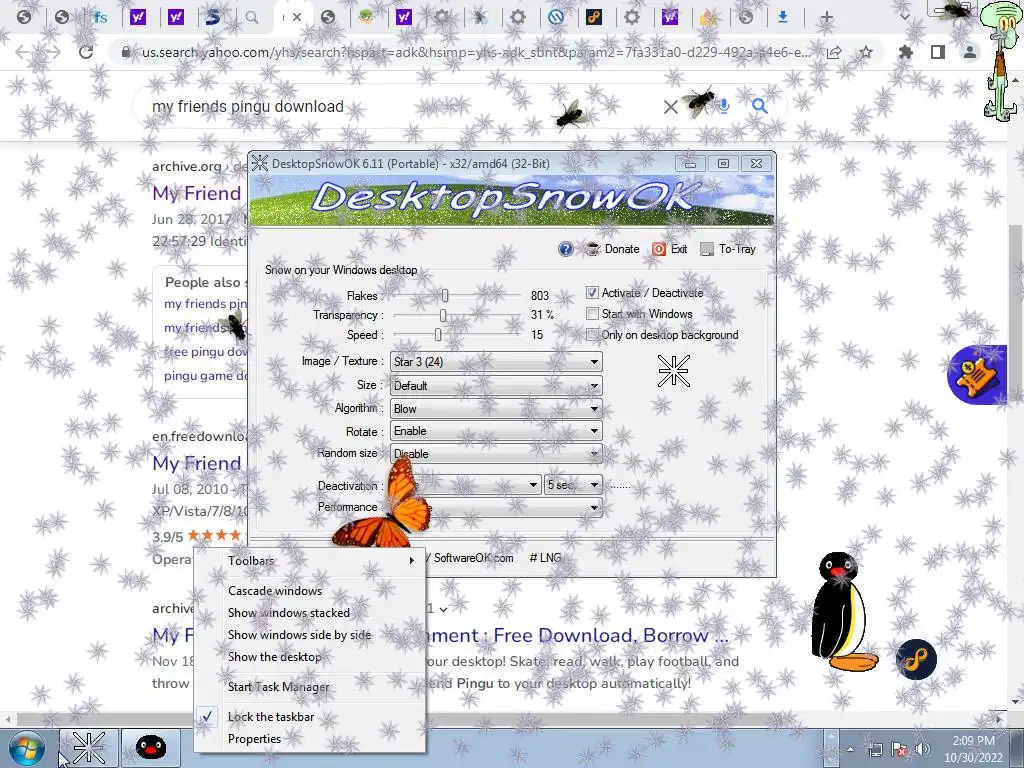This screenshot has height=768, width=1024.
Task: Click the # LNG language button
Action: tap(545, 558)
